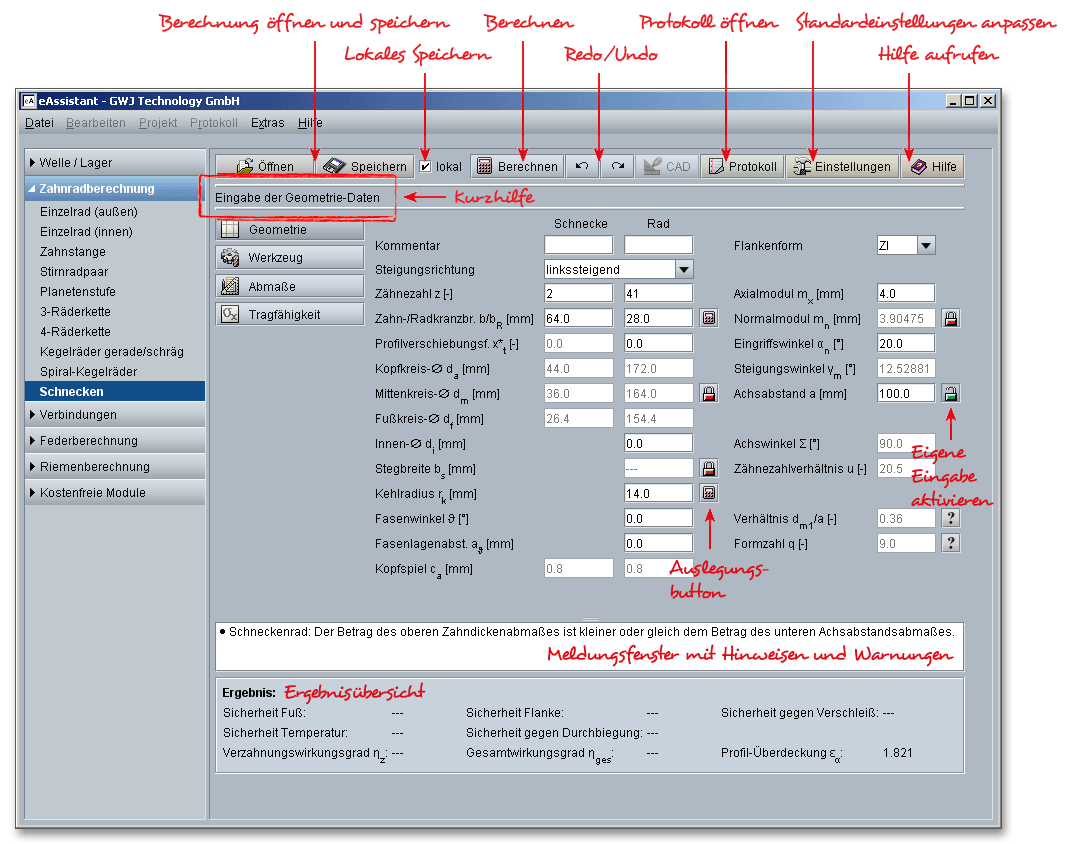Click question mark beside Verhältnis dm1/a
This screenshot has width=1065, height=844.
coord(951,518)
